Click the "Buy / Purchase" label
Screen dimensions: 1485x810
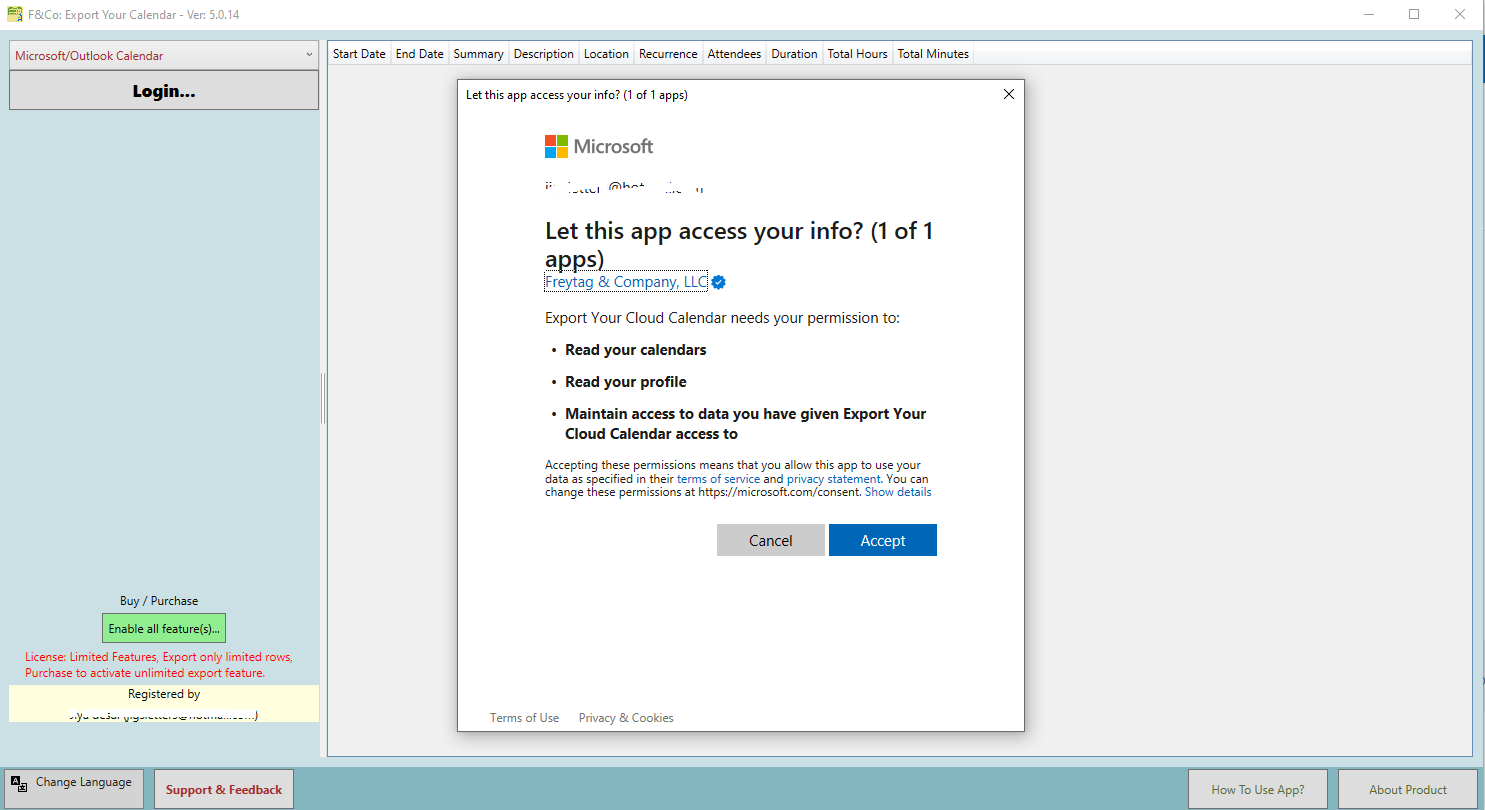(159, 601)
